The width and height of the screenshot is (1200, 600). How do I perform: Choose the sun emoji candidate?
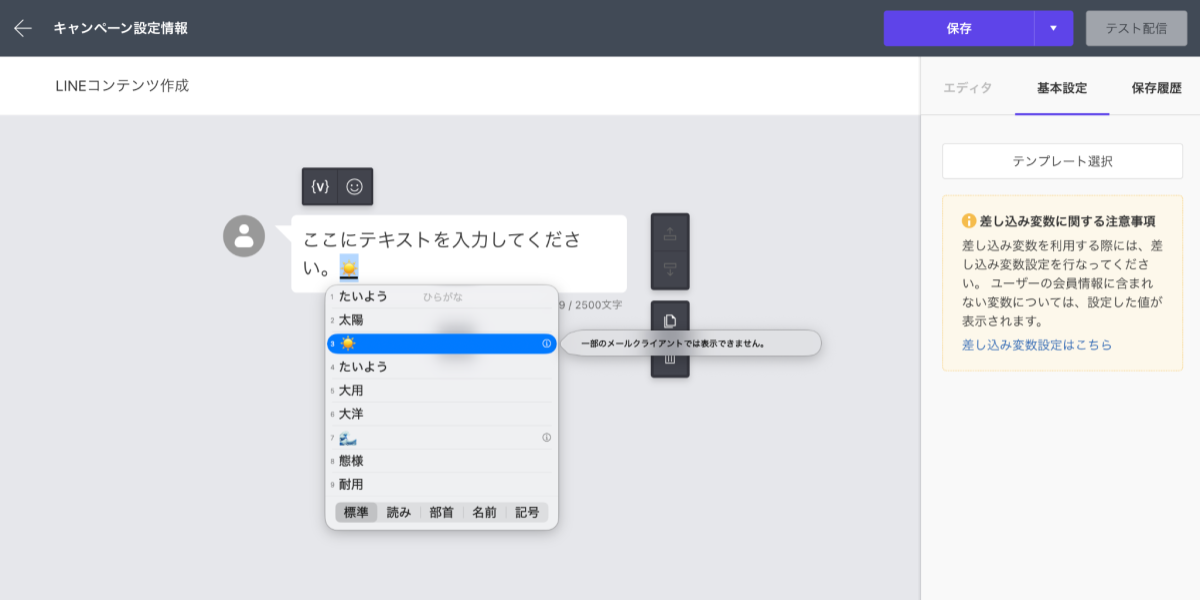point(442,343)
